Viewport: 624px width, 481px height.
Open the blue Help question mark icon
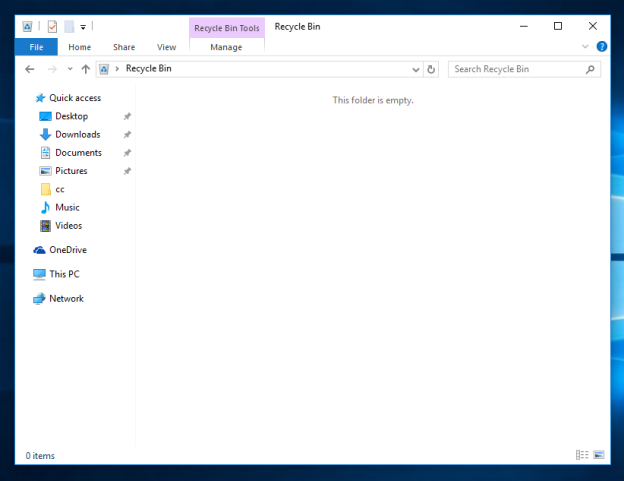pyautogui.click(x=602, y=47)
